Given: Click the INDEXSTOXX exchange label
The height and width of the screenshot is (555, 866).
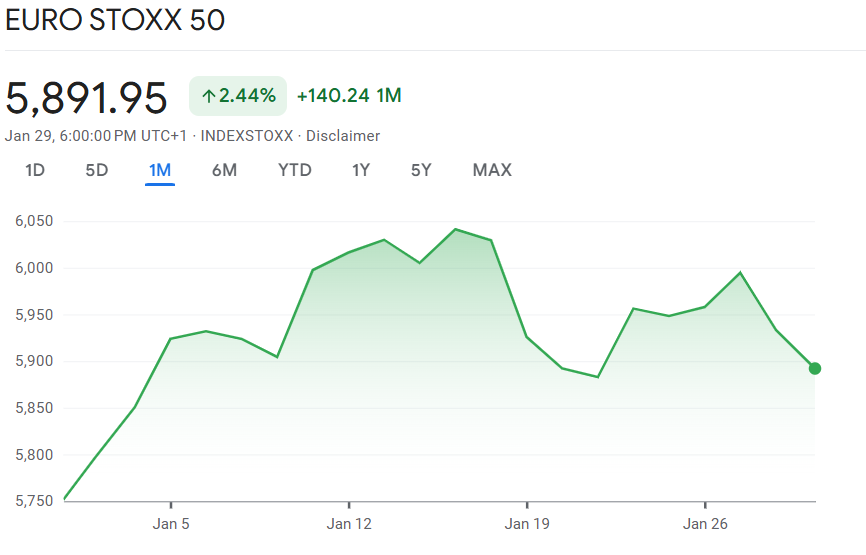Looking at the screenshot, I should click(x=247, y=135).
